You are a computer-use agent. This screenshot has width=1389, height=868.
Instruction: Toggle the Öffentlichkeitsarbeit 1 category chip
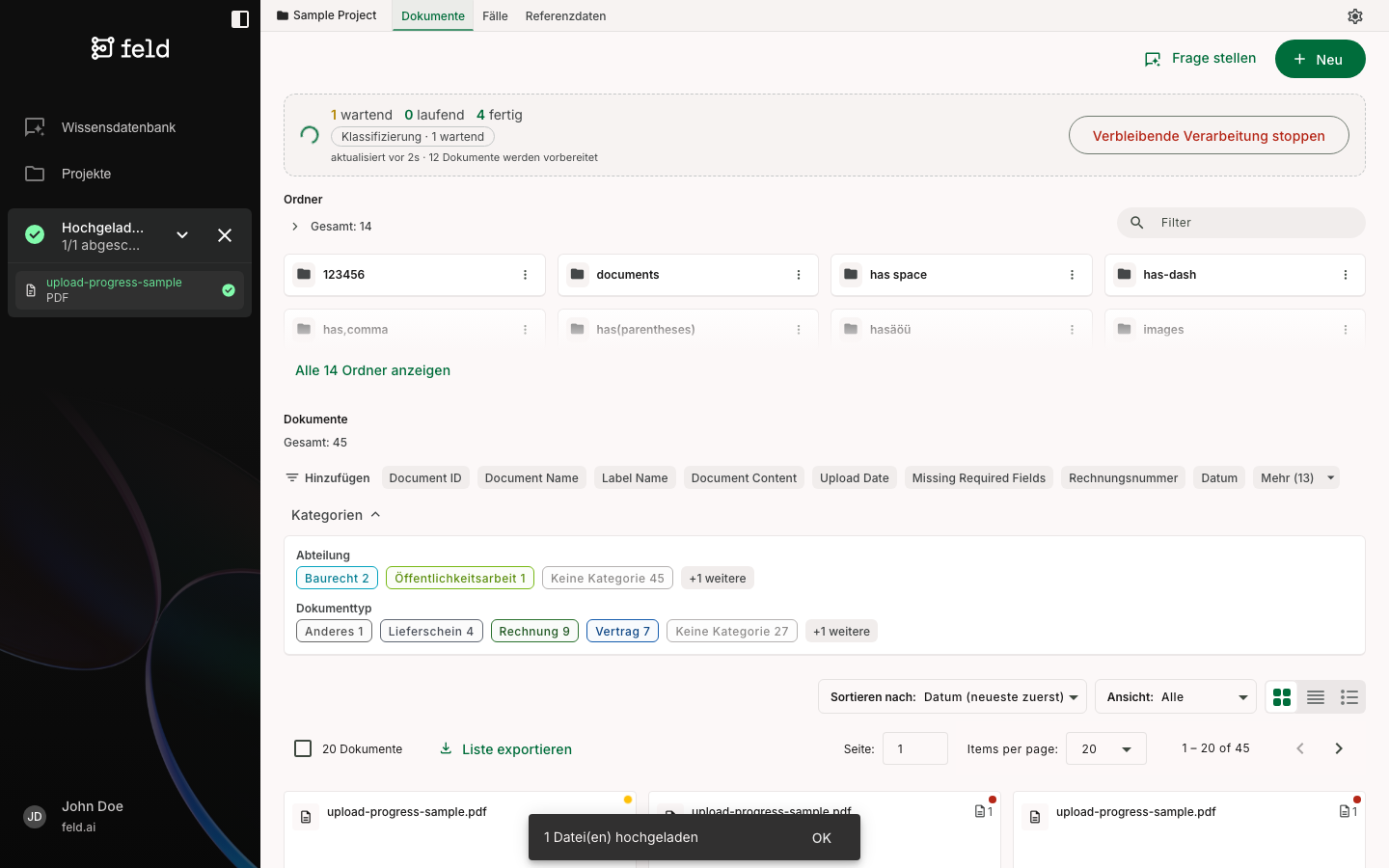(x=460, y=579)
